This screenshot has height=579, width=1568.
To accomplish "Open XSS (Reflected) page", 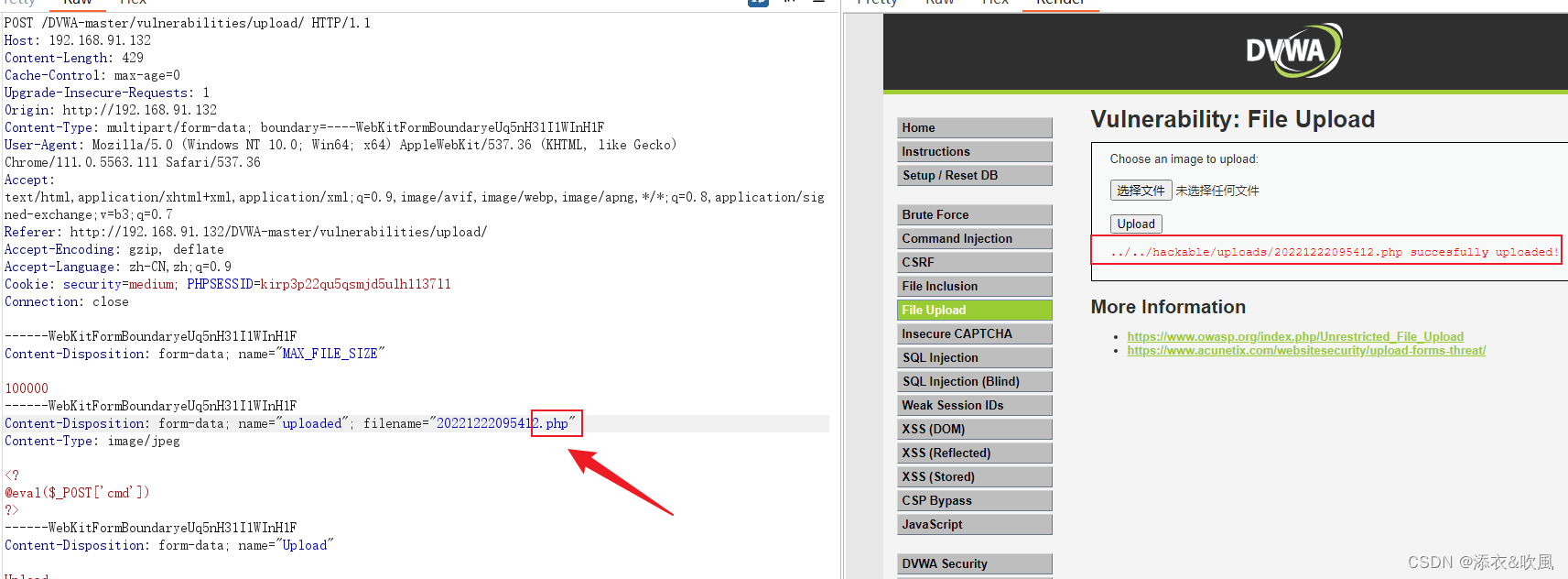I will [975, 453].
